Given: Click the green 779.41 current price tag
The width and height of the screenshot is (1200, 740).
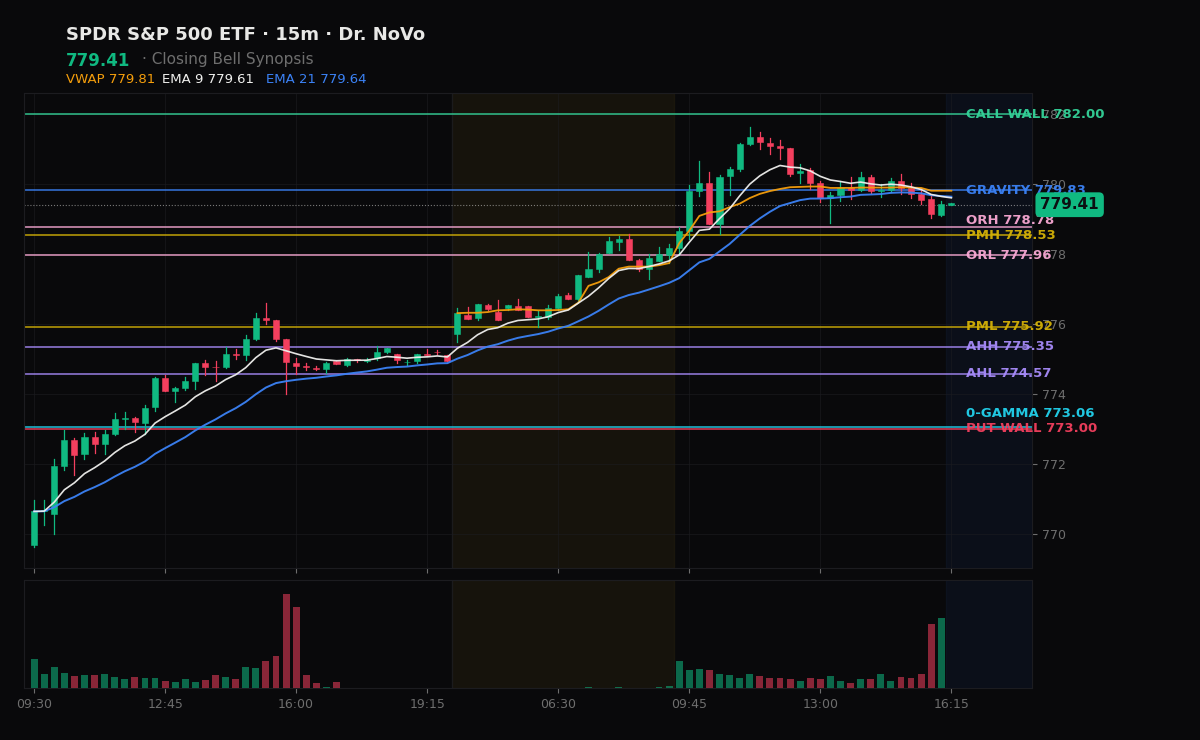Looking at the screenshot, I should (1069, 204).
